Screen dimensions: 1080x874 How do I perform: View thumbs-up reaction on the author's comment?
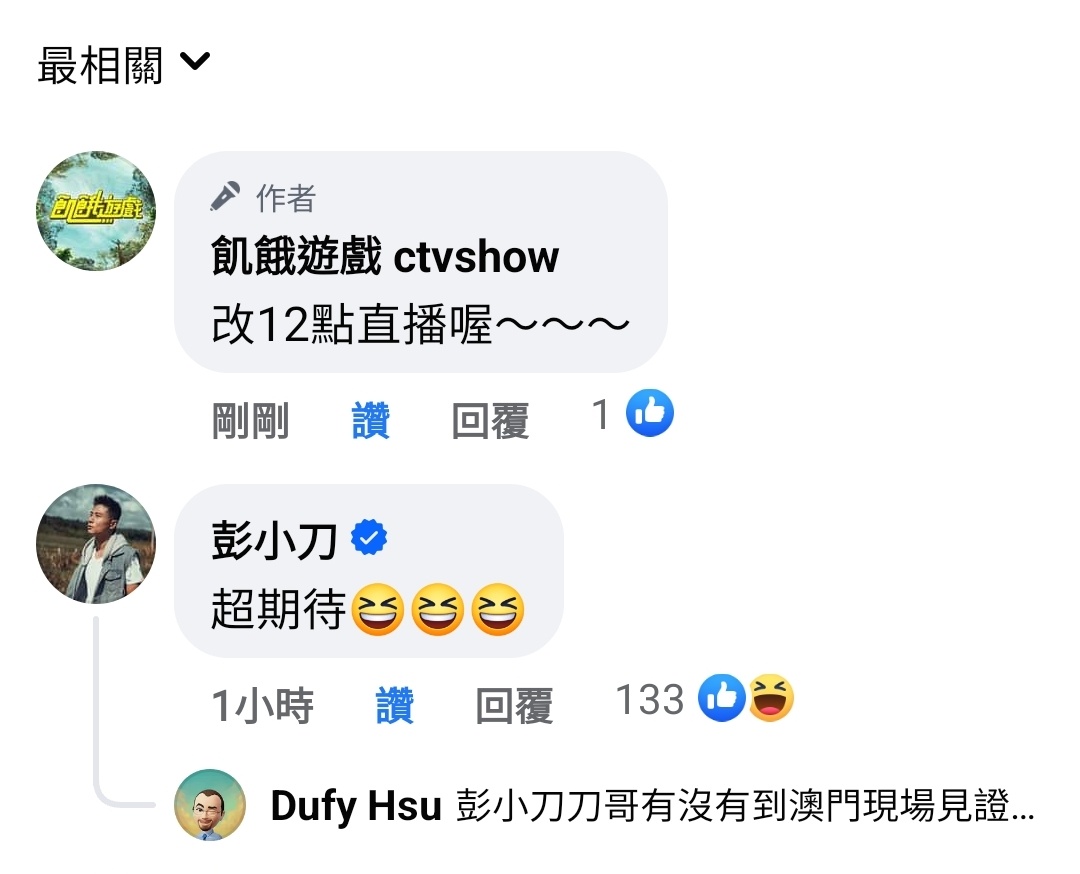(x=650, y=413)
